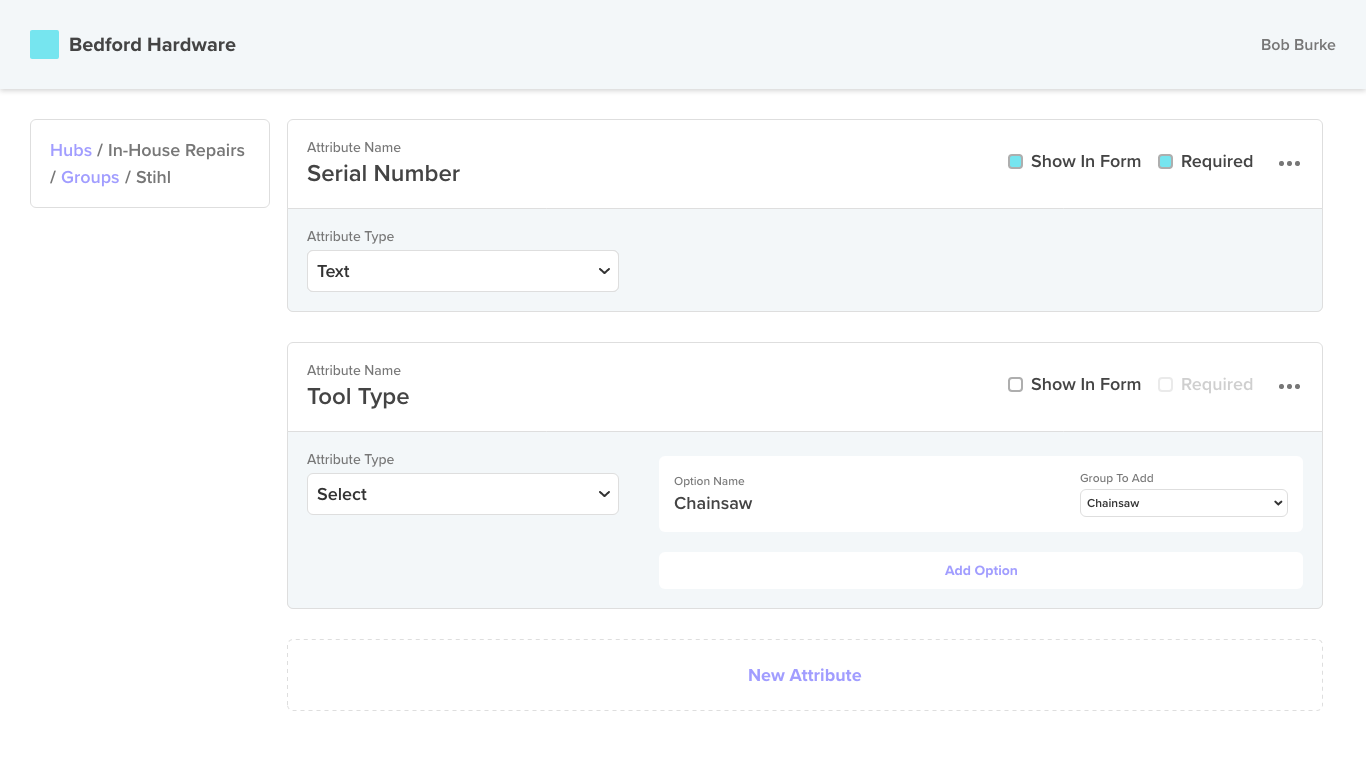Viewport: 1366px width, 768px height.
Task: Open the Tool Type more options menu
Action: (1289, 386)
